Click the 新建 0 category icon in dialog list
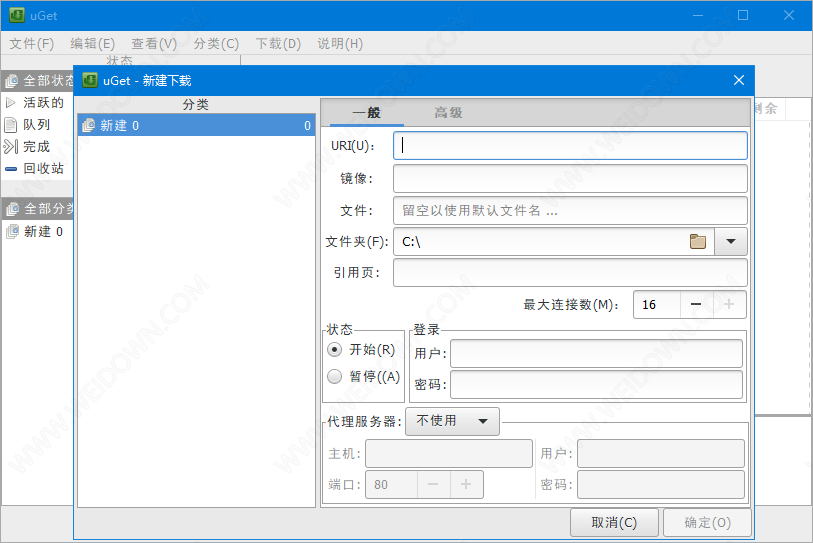The width and height of the screenshot is (813, 543). point(89,126)
